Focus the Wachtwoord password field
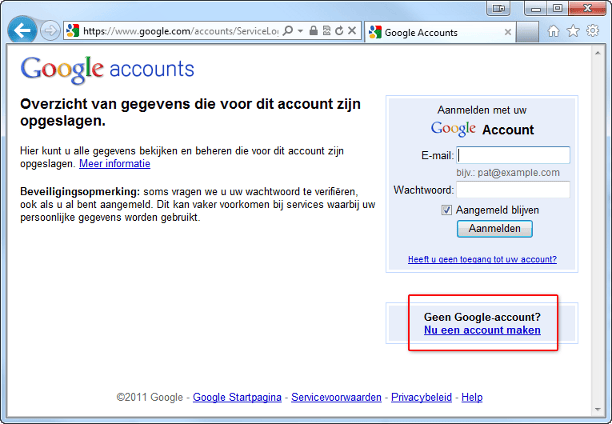612x424 pixels. tap(513, 190)
